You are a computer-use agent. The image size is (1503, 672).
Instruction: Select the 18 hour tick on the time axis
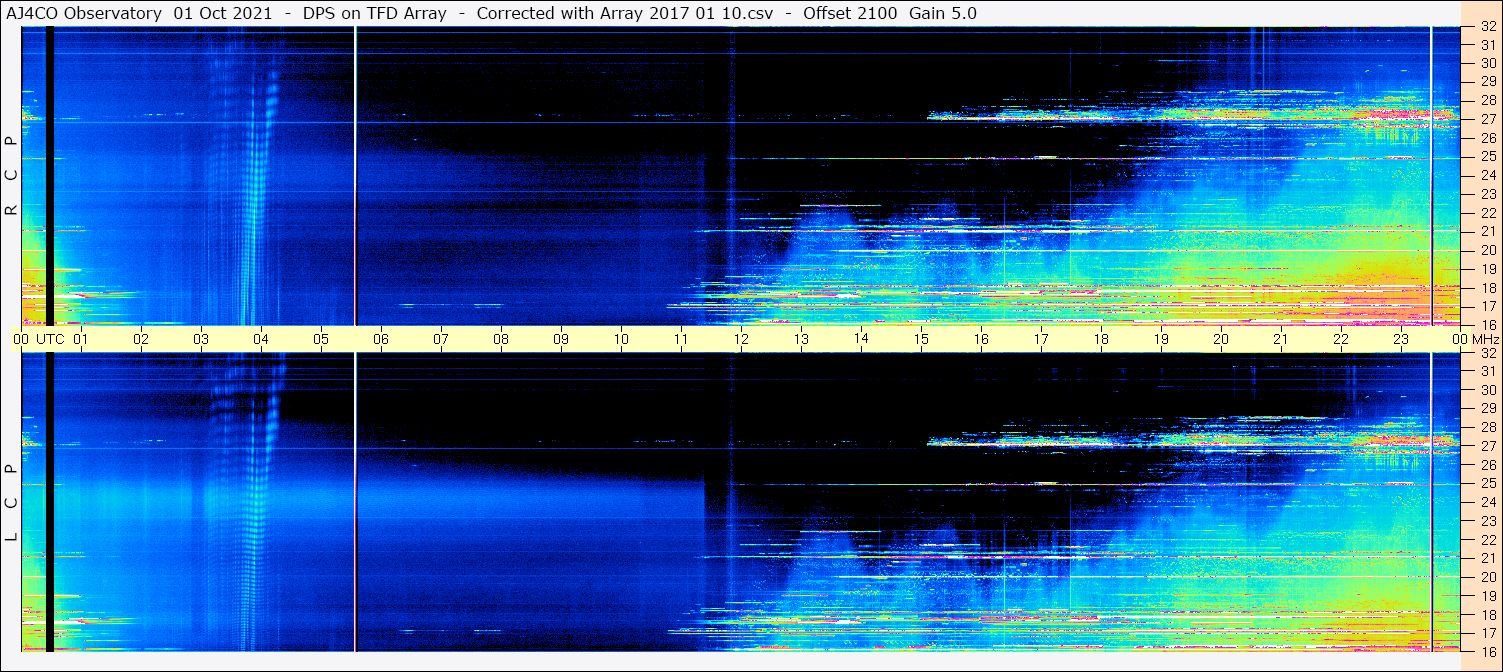(x=1101, y=339)
